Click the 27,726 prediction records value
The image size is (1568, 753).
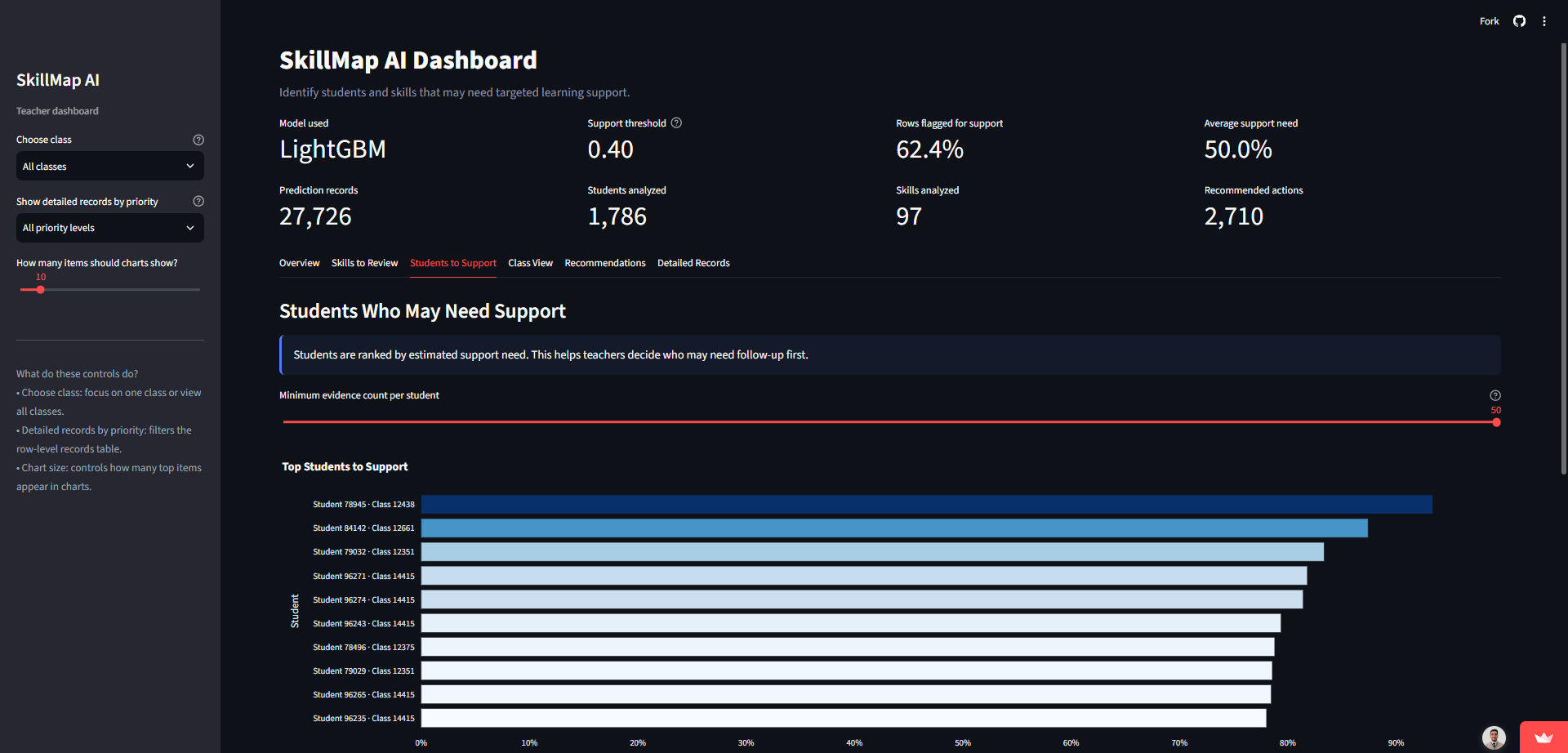click(315, 216)
